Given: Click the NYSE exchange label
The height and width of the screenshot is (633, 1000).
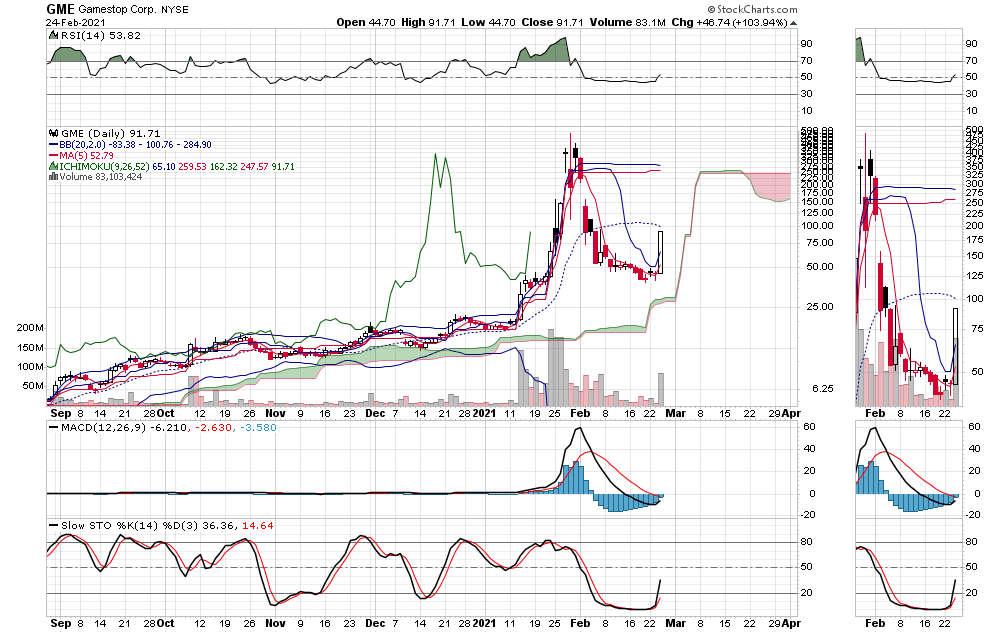Looking at the screenshot, I should (x=174, y=10).
